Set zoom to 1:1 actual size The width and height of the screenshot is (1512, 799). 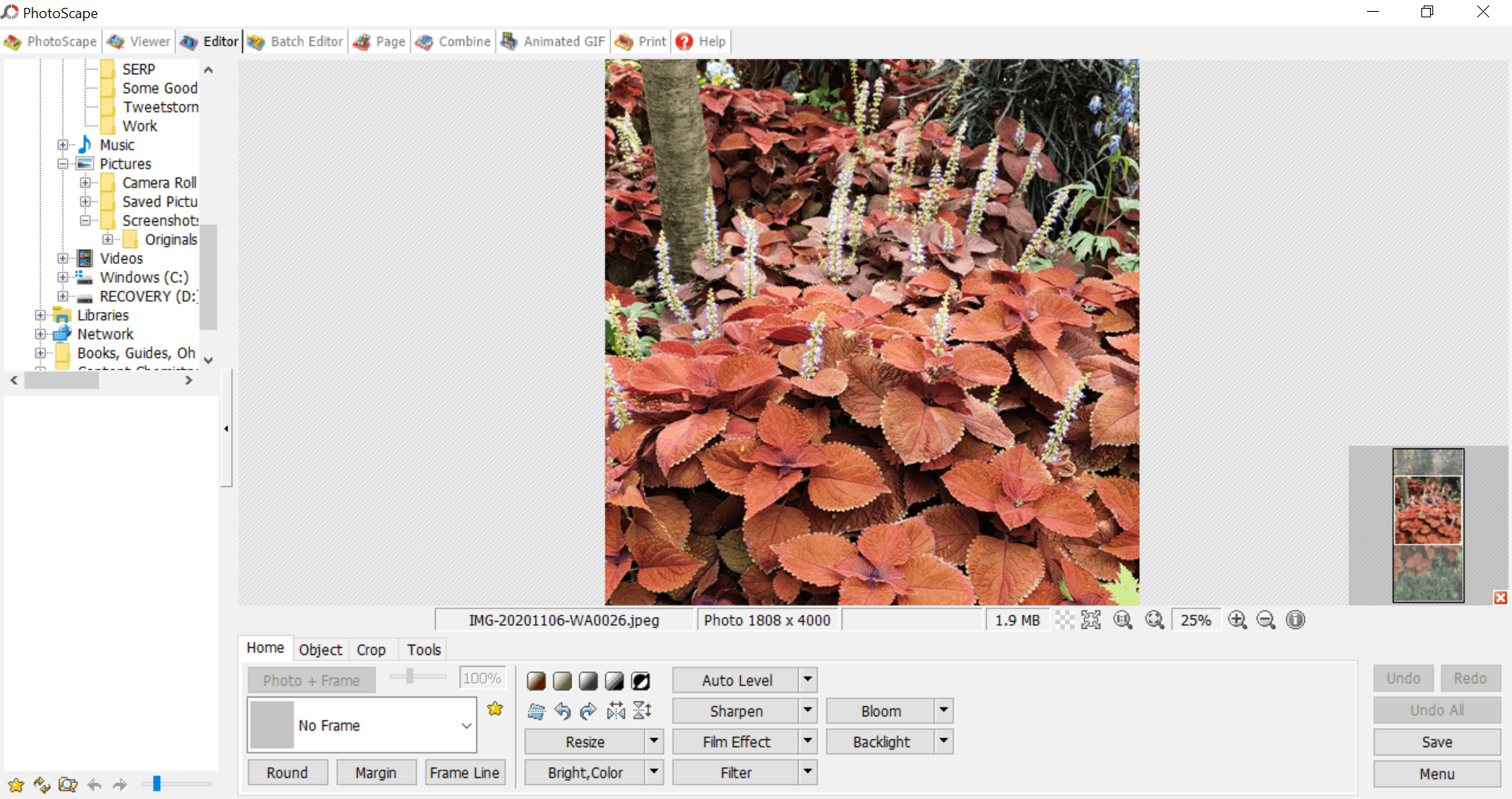(1123, 620)
